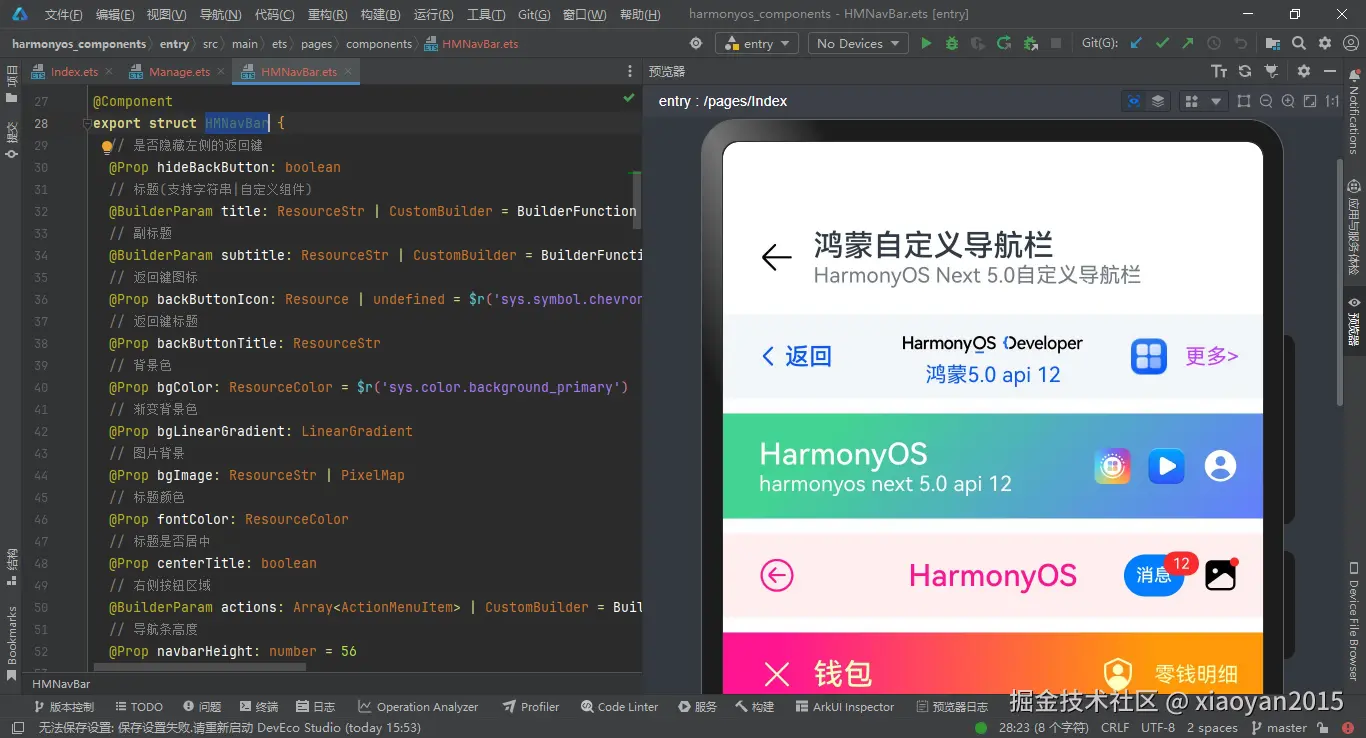Change the CRLF line separator setting
The width and height of the screenshot is (1366, 738).
pos(1115,728)
